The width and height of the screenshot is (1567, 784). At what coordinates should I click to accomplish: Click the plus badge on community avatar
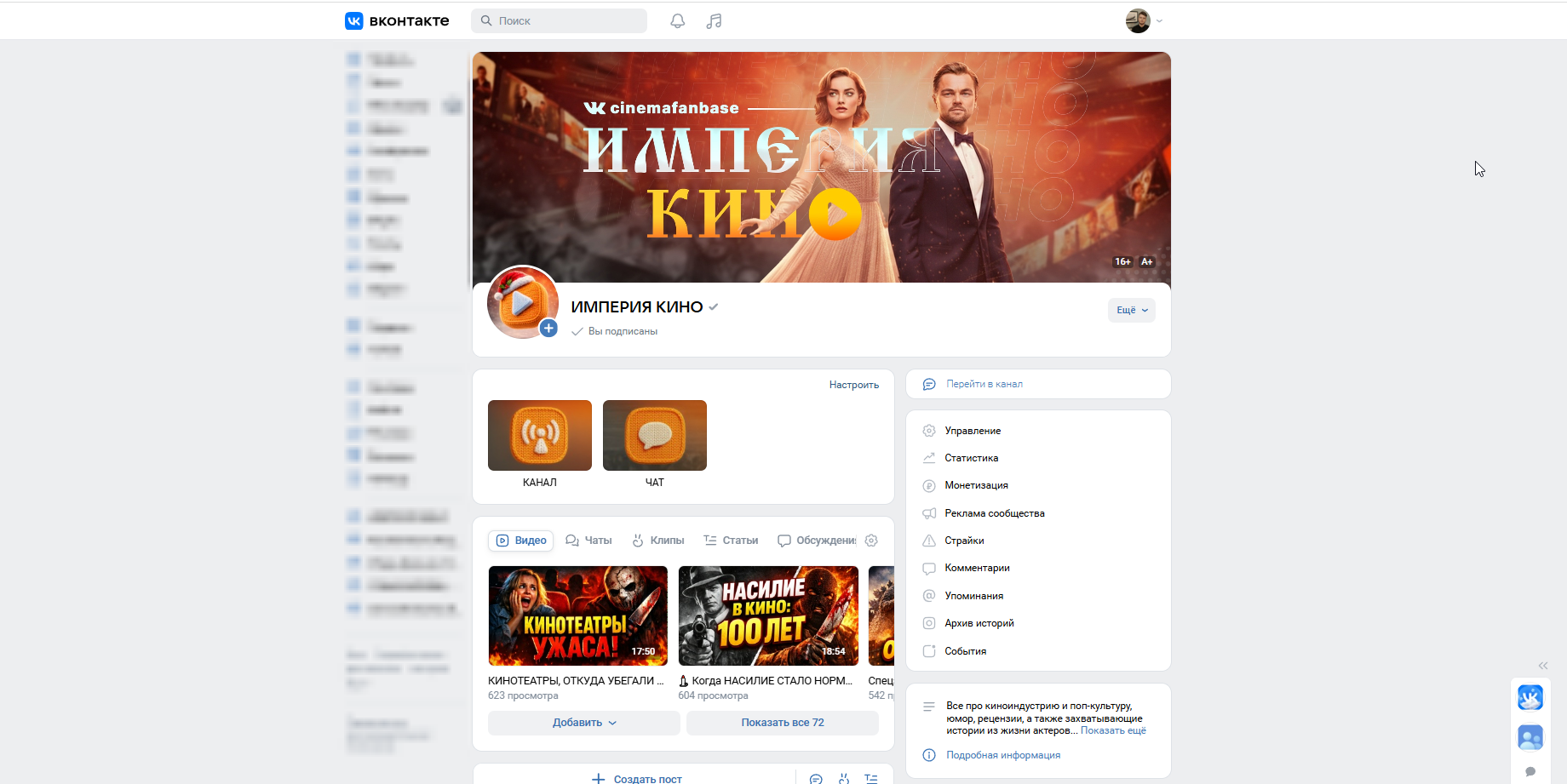tap(548, 329)
